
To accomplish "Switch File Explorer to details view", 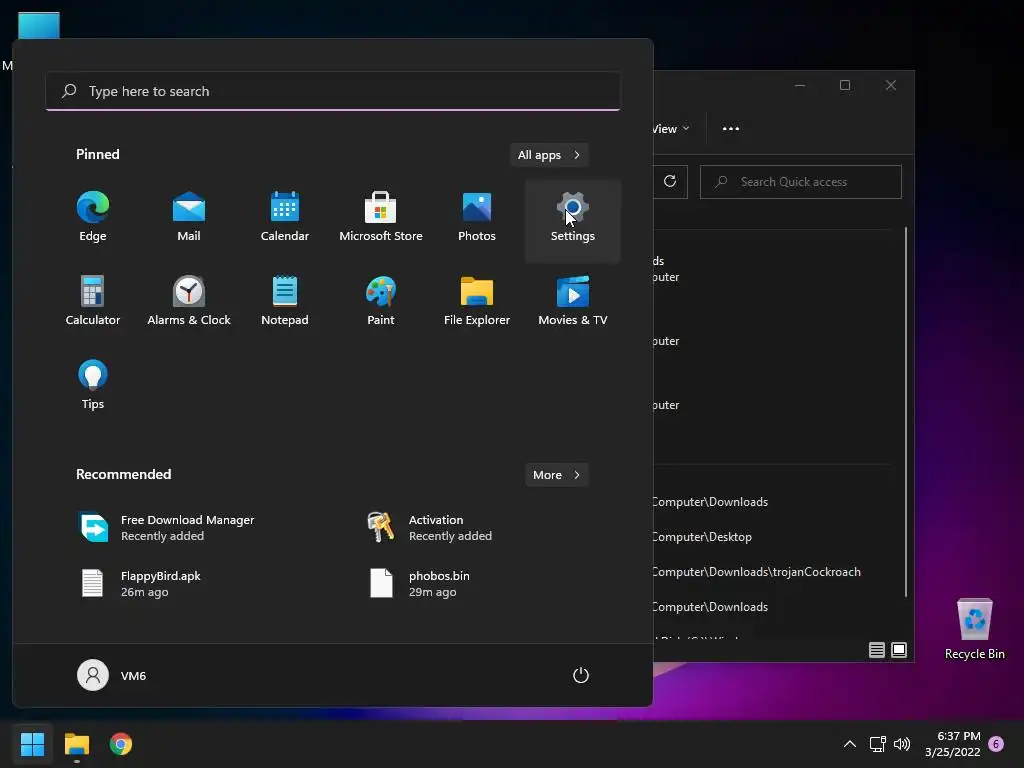I will 876,650.
